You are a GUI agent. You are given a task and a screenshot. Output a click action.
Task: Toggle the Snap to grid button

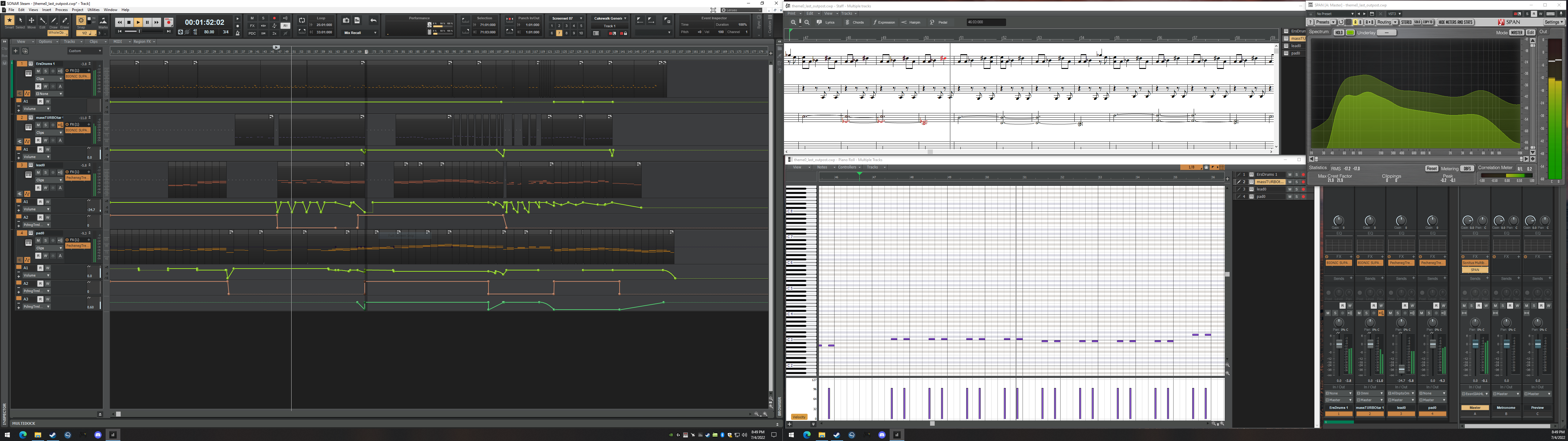click(81, 21)
